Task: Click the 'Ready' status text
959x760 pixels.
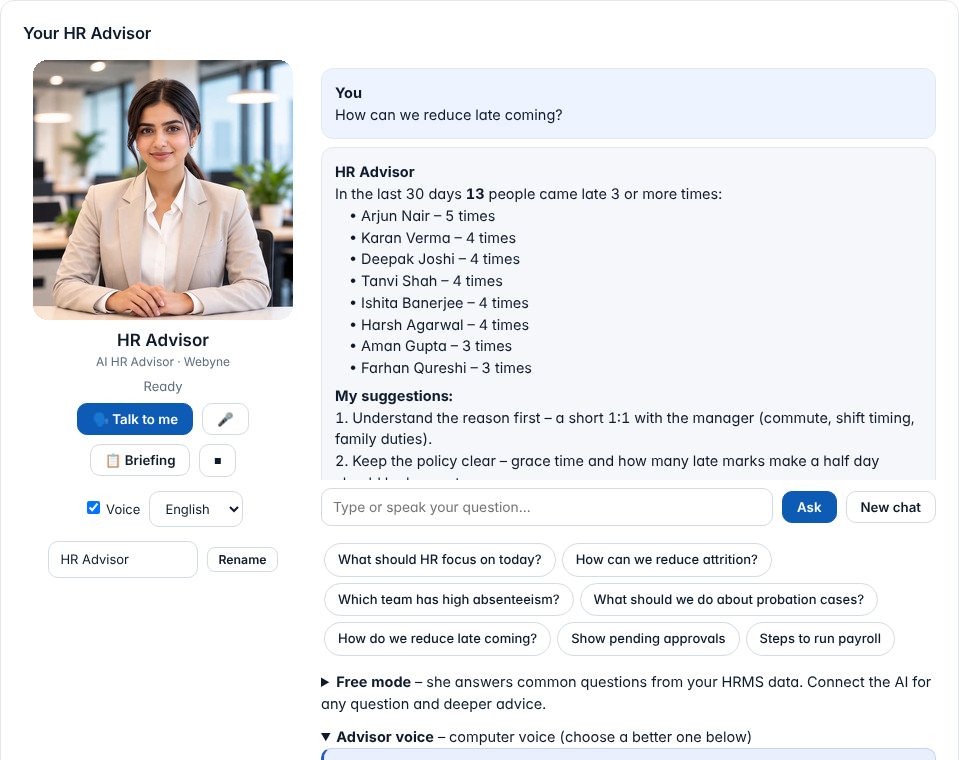Action: pyautogui.click(x=163, y=386)
